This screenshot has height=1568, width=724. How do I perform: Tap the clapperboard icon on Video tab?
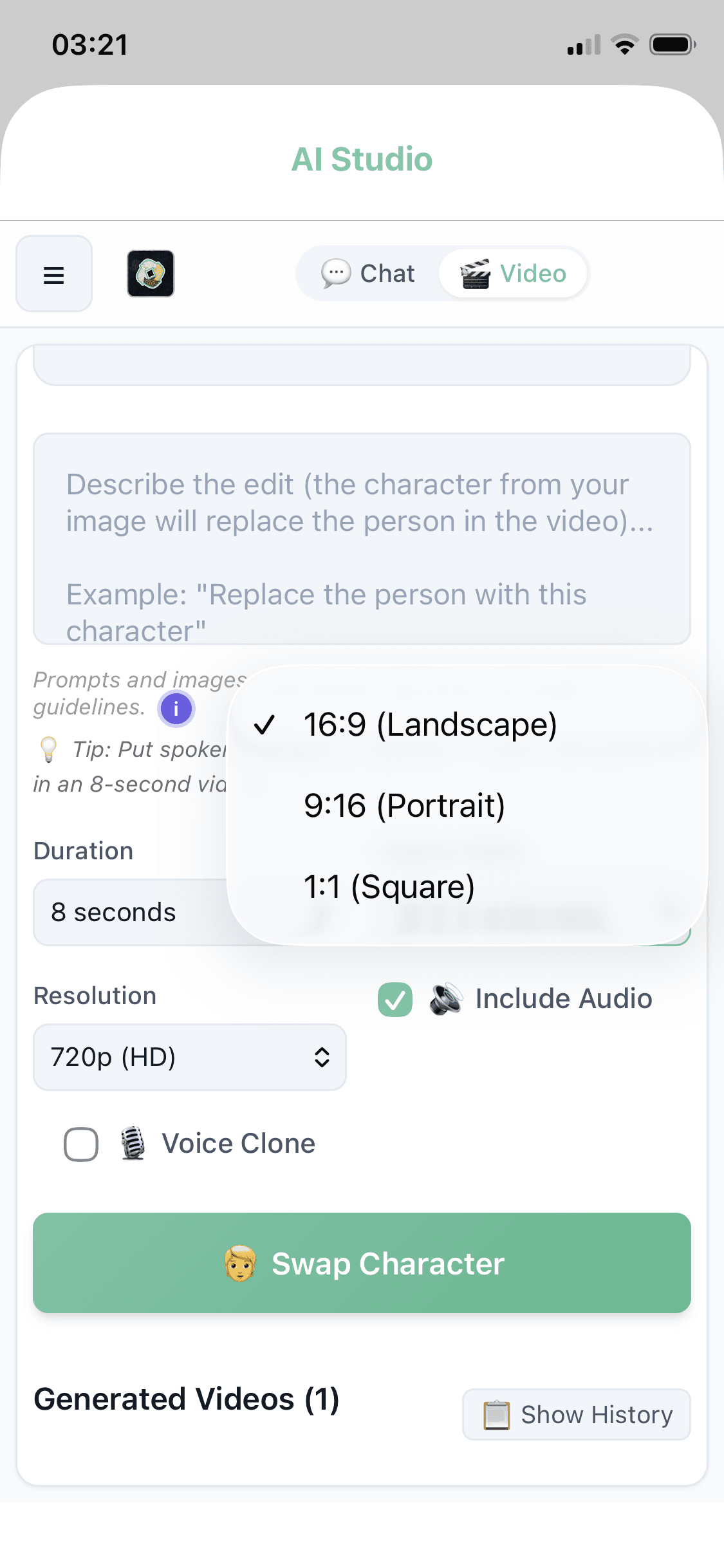(x=476, y=274)
